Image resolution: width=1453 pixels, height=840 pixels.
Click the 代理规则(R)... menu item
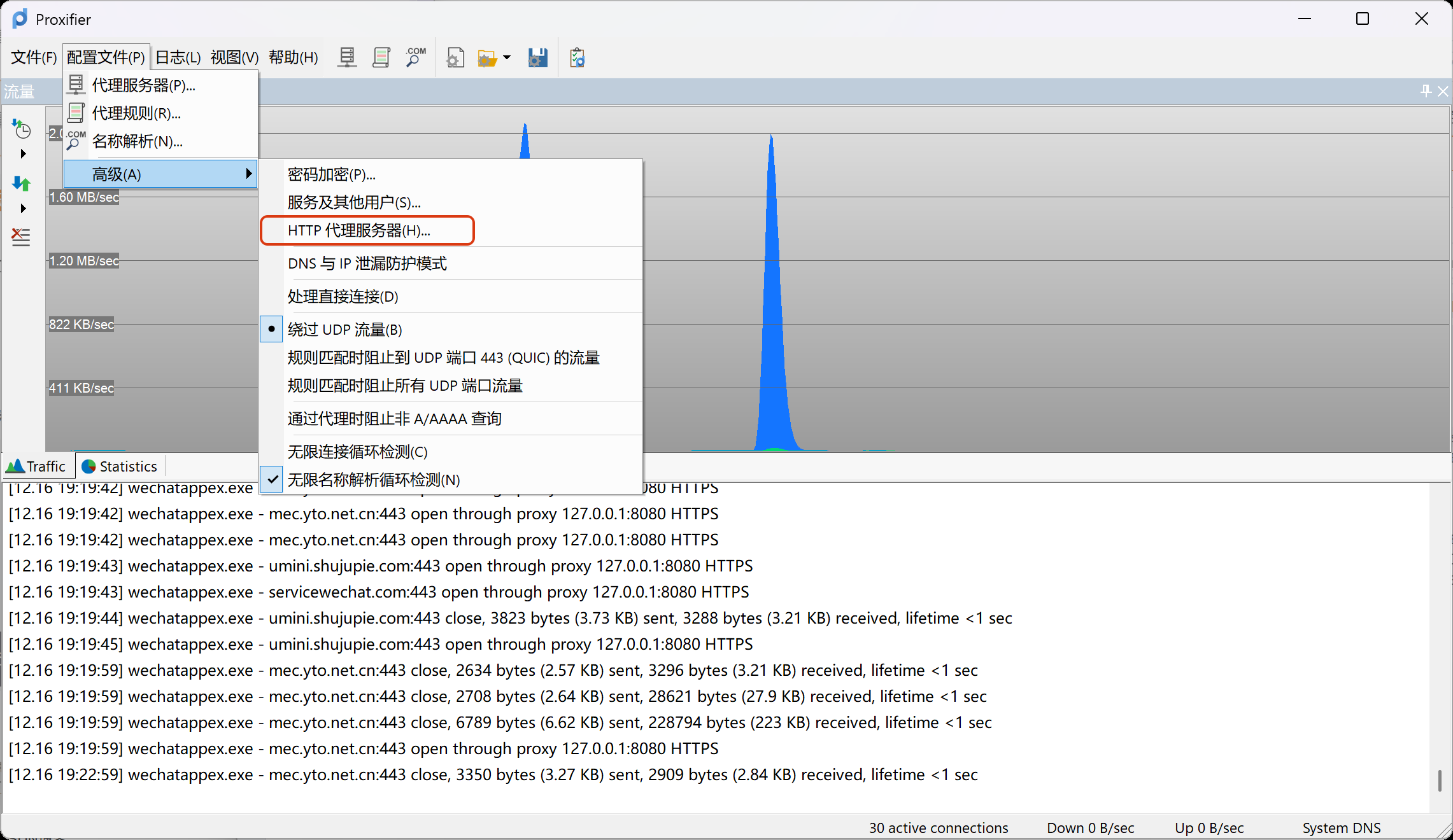(136, 113)
